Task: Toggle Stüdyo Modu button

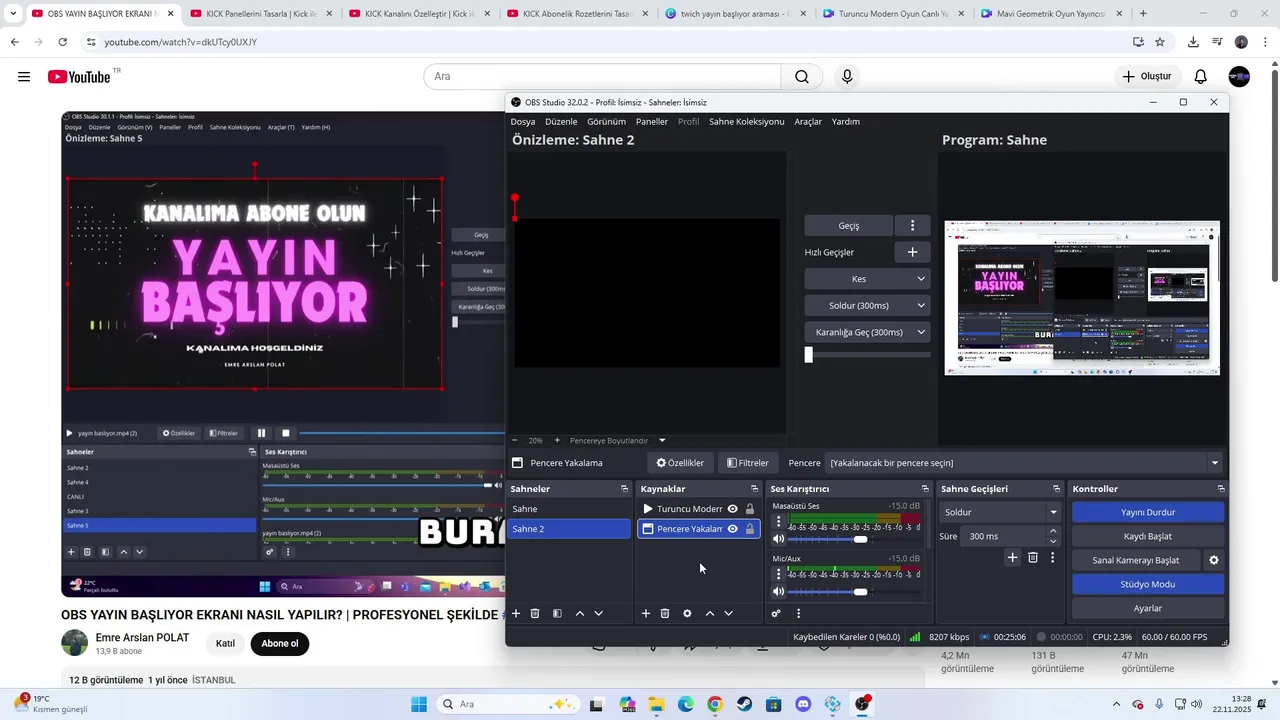Action: [x=1148, y=584]
